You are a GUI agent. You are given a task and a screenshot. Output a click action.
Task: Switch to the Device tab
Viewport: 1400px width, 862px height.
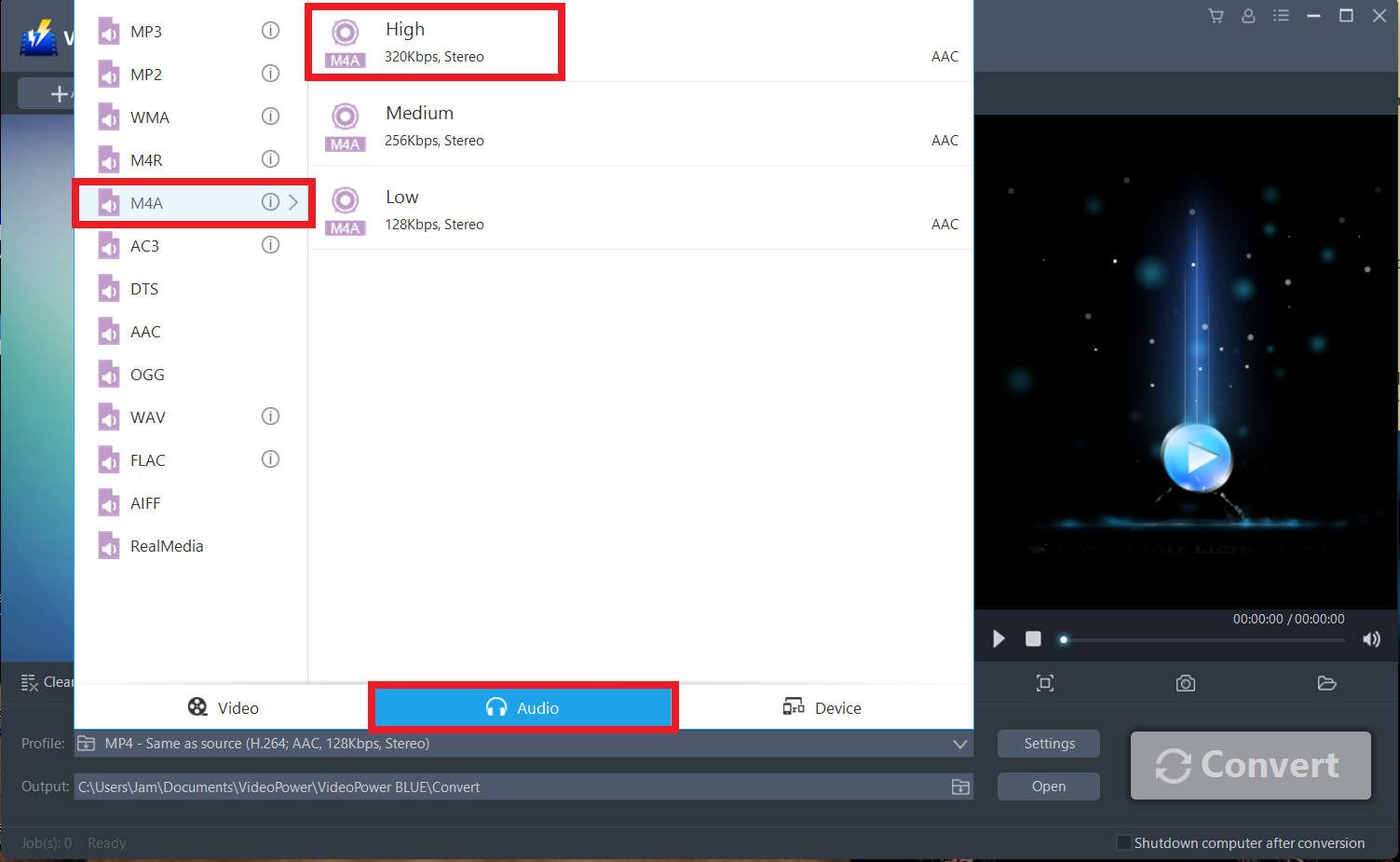(x=822, y=708)
